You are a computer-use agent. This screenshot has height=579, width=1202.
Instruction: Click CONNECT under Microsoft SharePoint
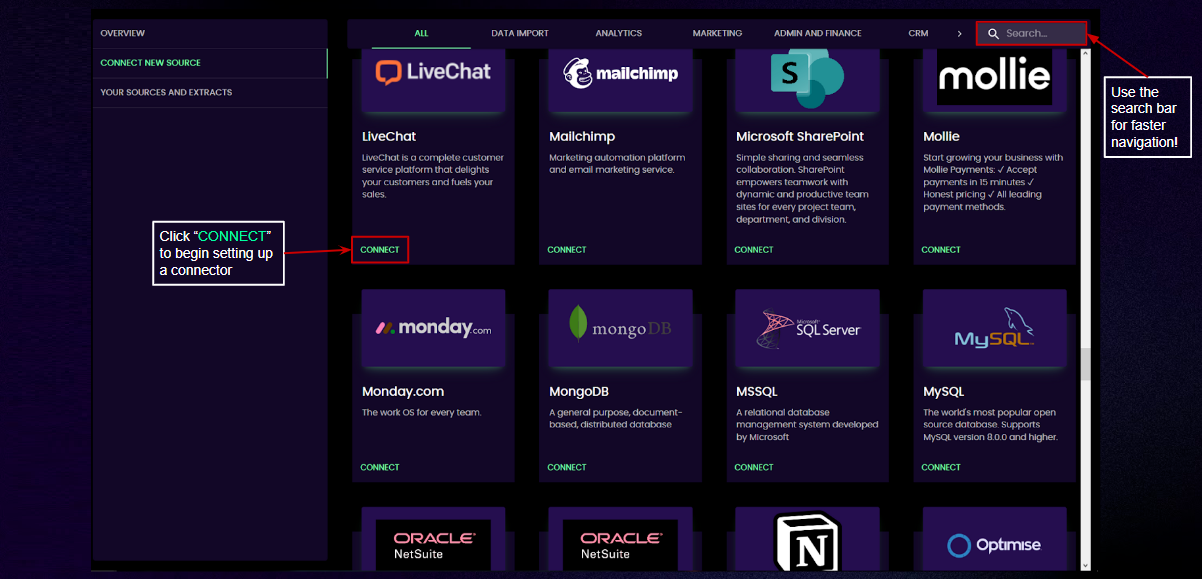[754, 250]
